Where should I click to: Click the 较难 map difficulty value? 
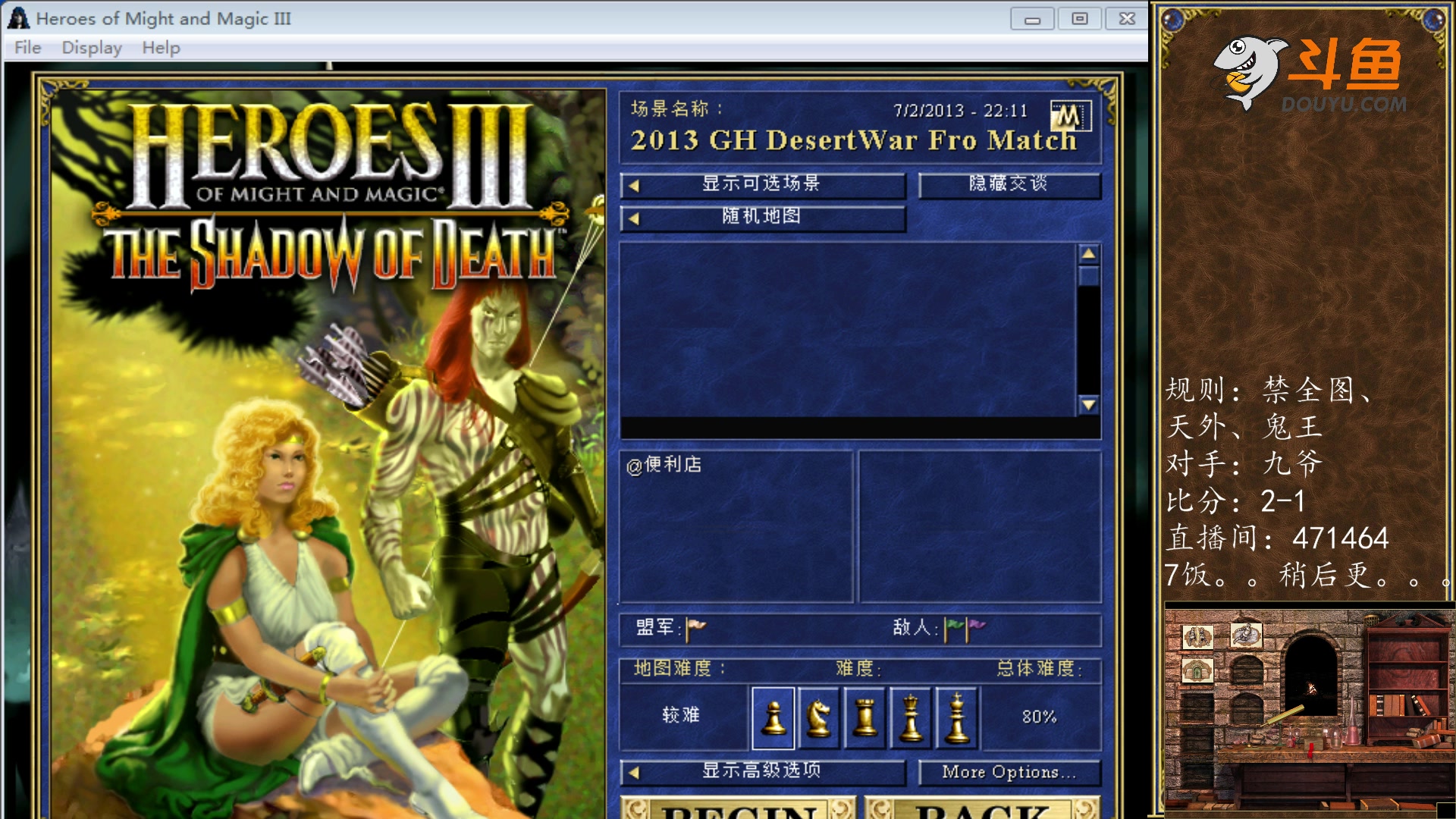click(681, 715)
